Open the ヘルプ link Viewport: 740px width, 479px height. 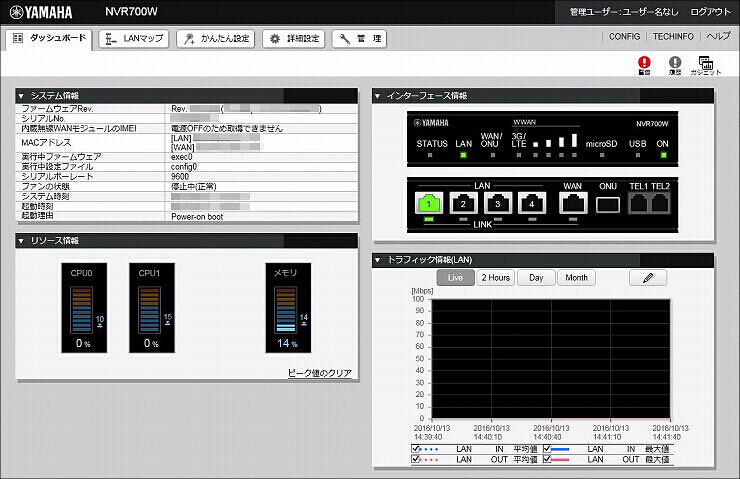[x=718, y=36]
